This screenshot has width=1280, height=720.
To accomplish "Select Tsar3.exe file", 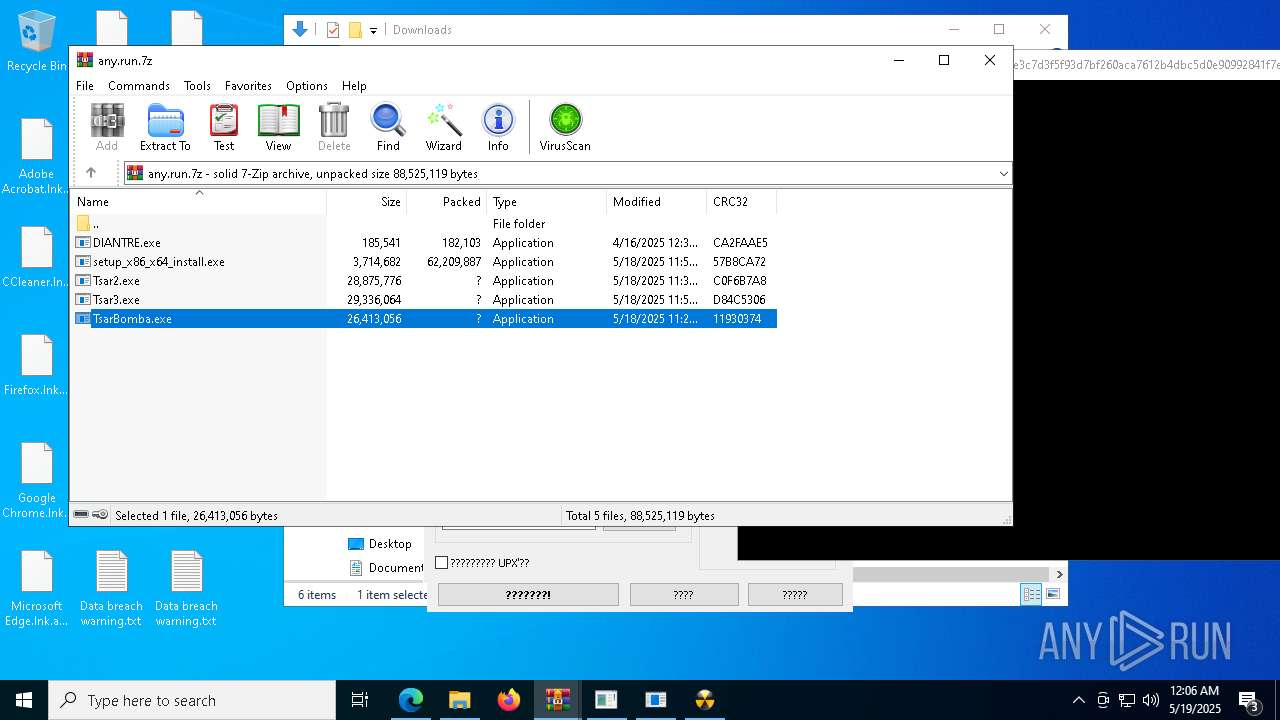I will (x=424, y=300).
